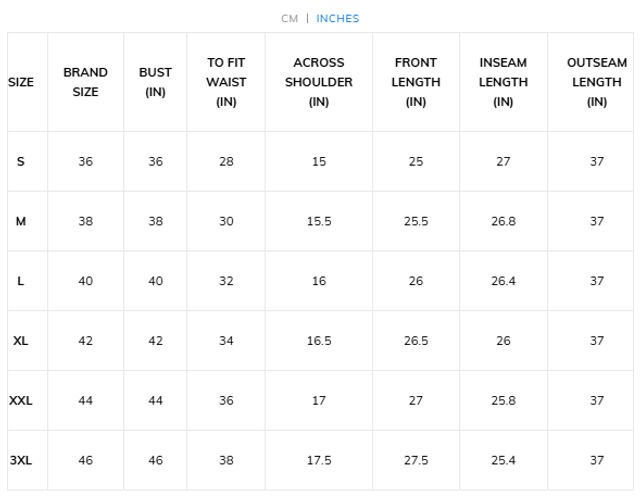This screenshot has width=640, height=503.
Task: Select the XXL size row label
Action: tap(21, 401)
